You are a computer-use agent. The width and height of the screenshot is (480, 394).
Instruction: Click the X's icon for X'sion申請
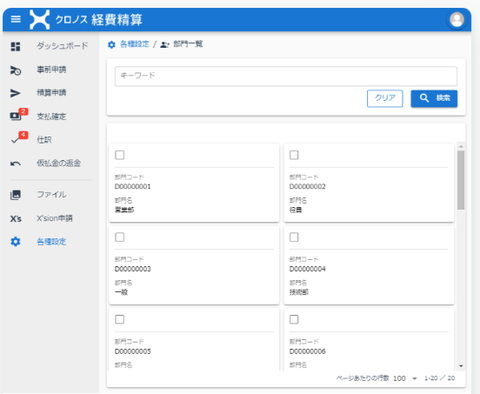15,219
